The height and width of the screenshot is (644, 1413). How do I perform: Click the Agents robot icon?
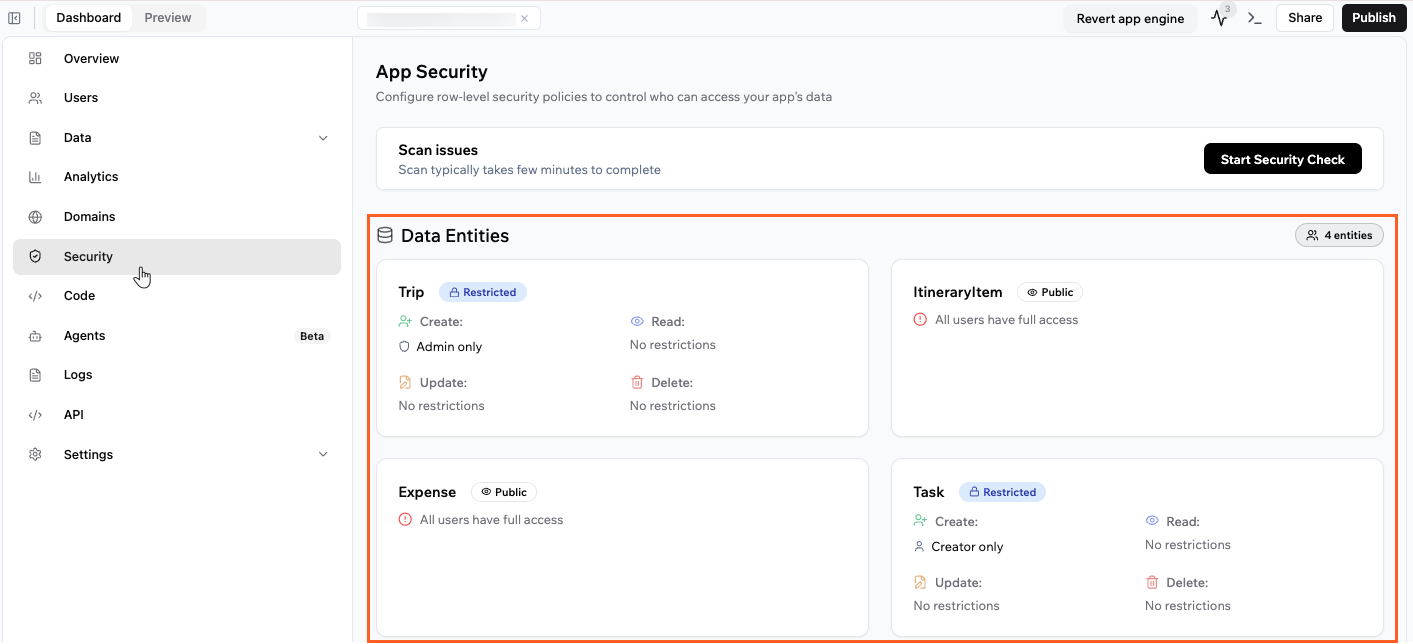coord(35,336)
